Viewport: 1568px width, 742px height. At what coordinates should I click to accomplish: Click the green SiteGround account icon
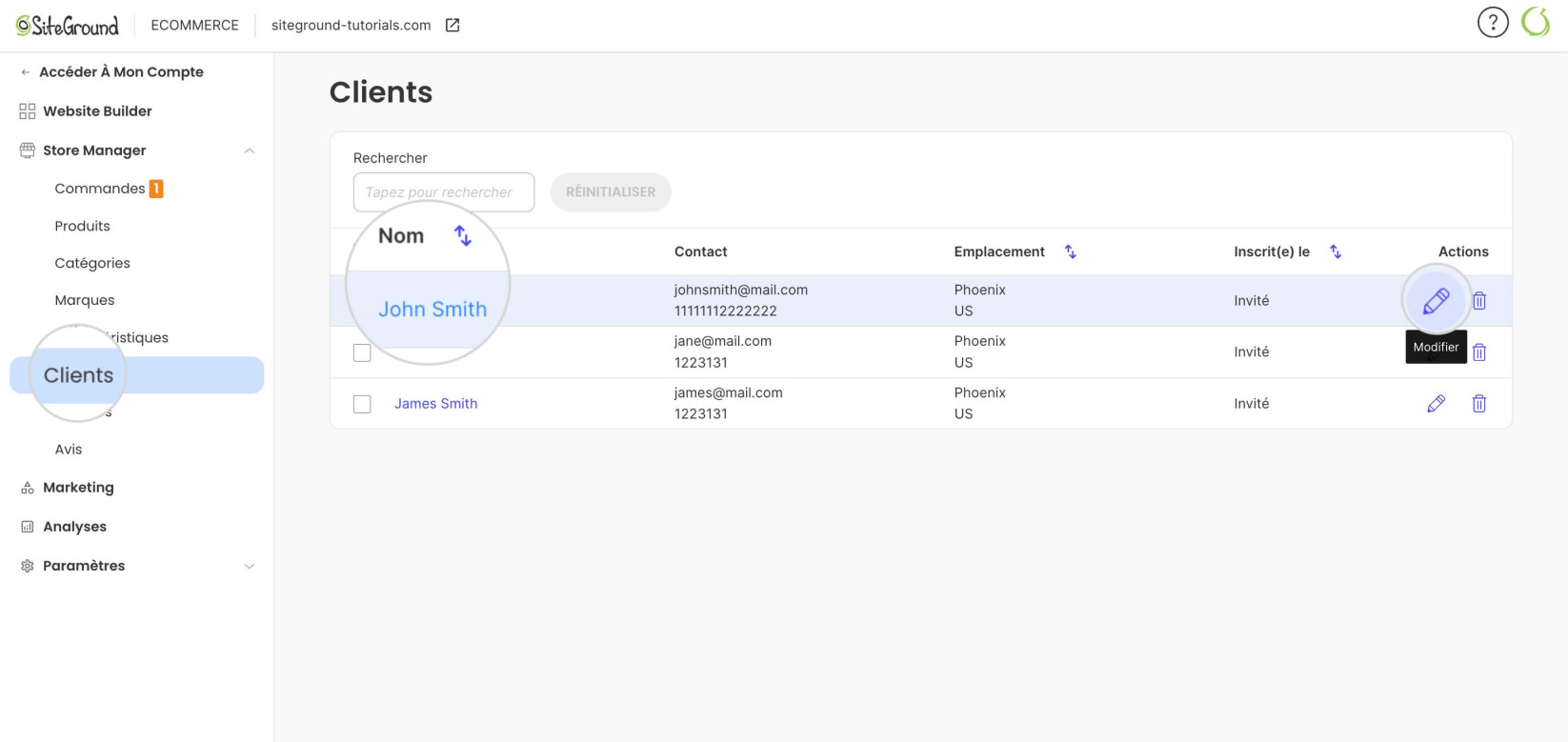1536,22
